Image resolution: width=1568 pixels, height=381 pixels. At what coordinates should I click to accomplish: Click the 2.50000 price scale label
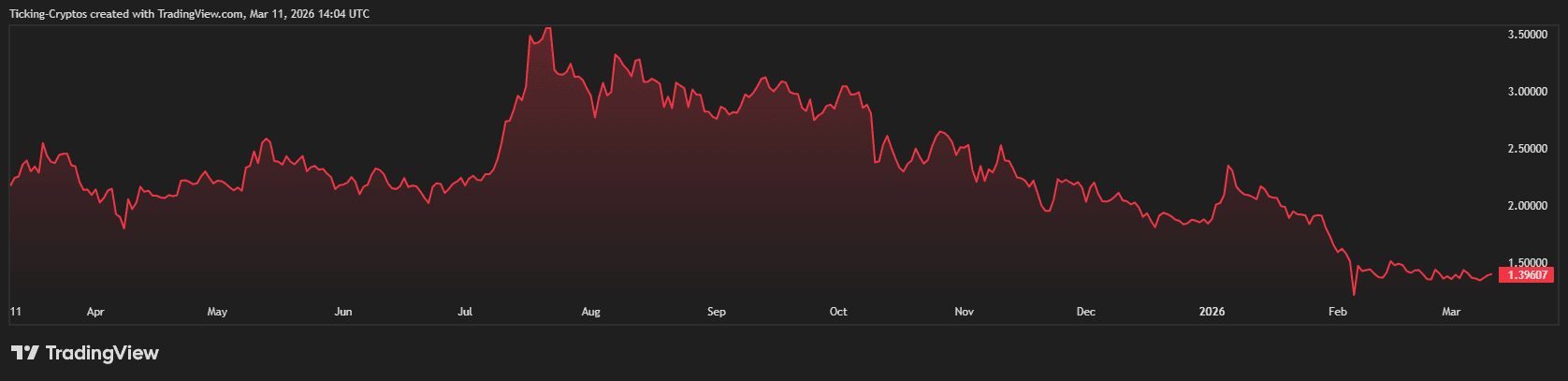[x=1527, y=149]
